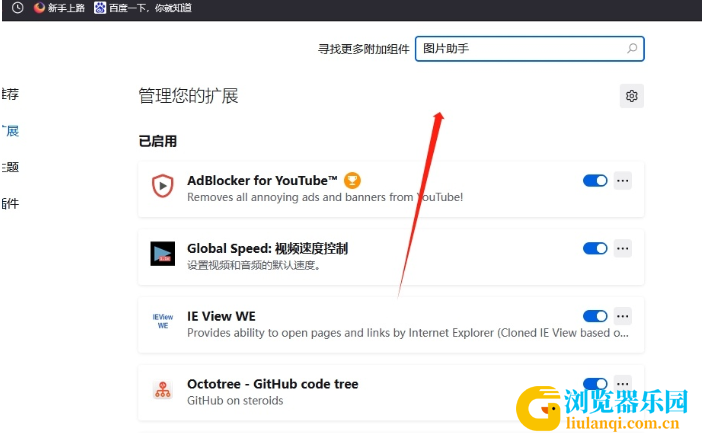Click the Octotree extension icon

163,389
